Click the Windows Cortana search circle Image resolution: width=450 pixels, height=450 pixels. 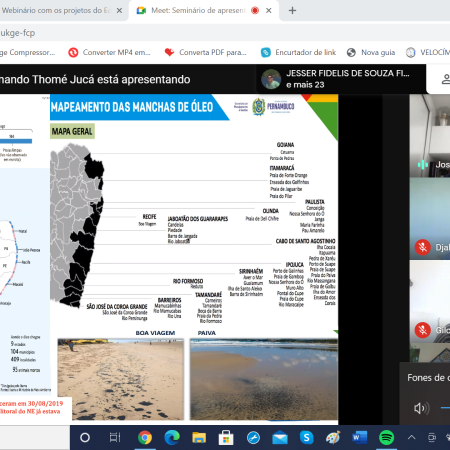point(85,437)
